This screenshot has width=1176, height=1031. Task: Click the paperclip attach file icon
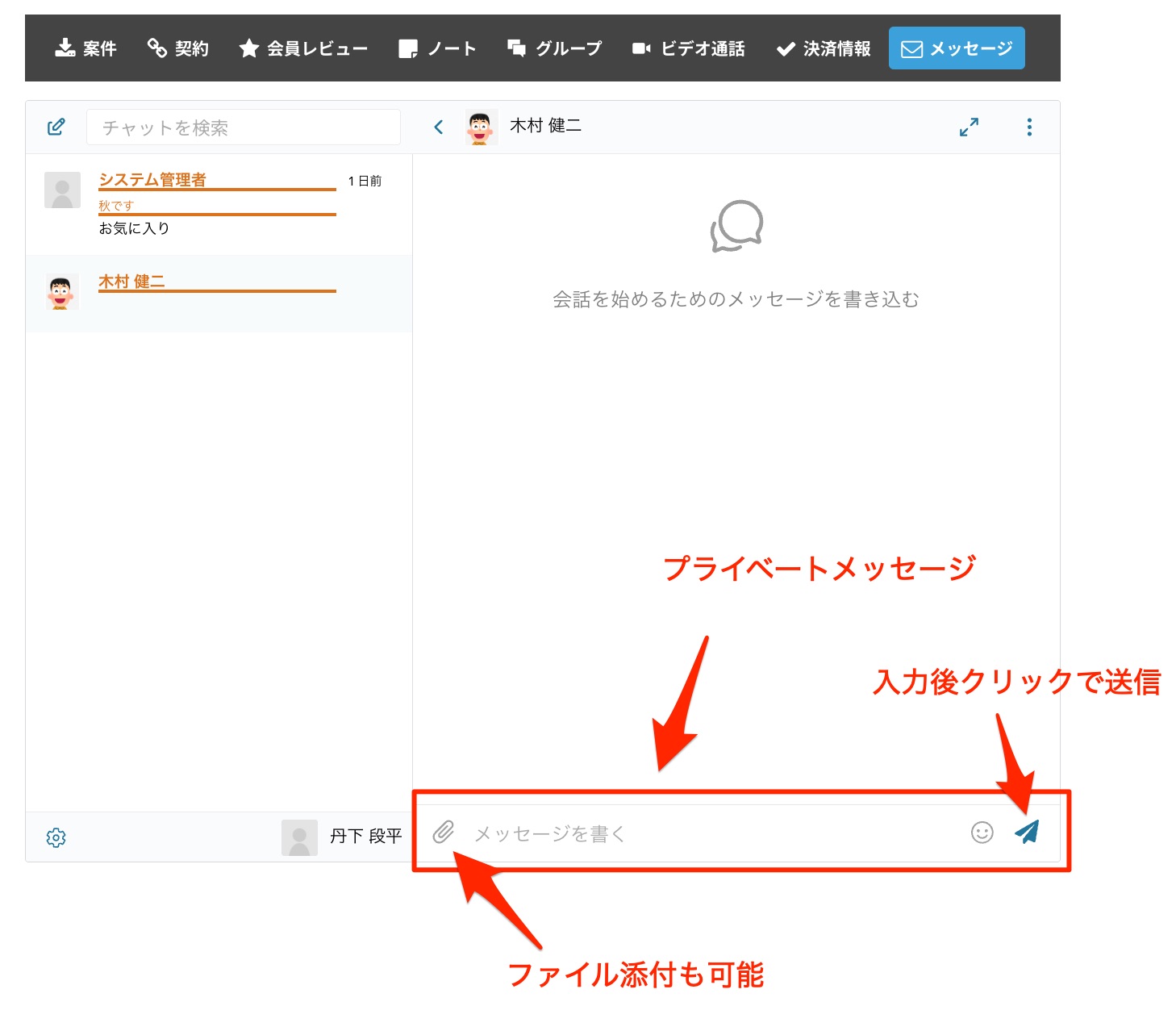click(444, 832)
